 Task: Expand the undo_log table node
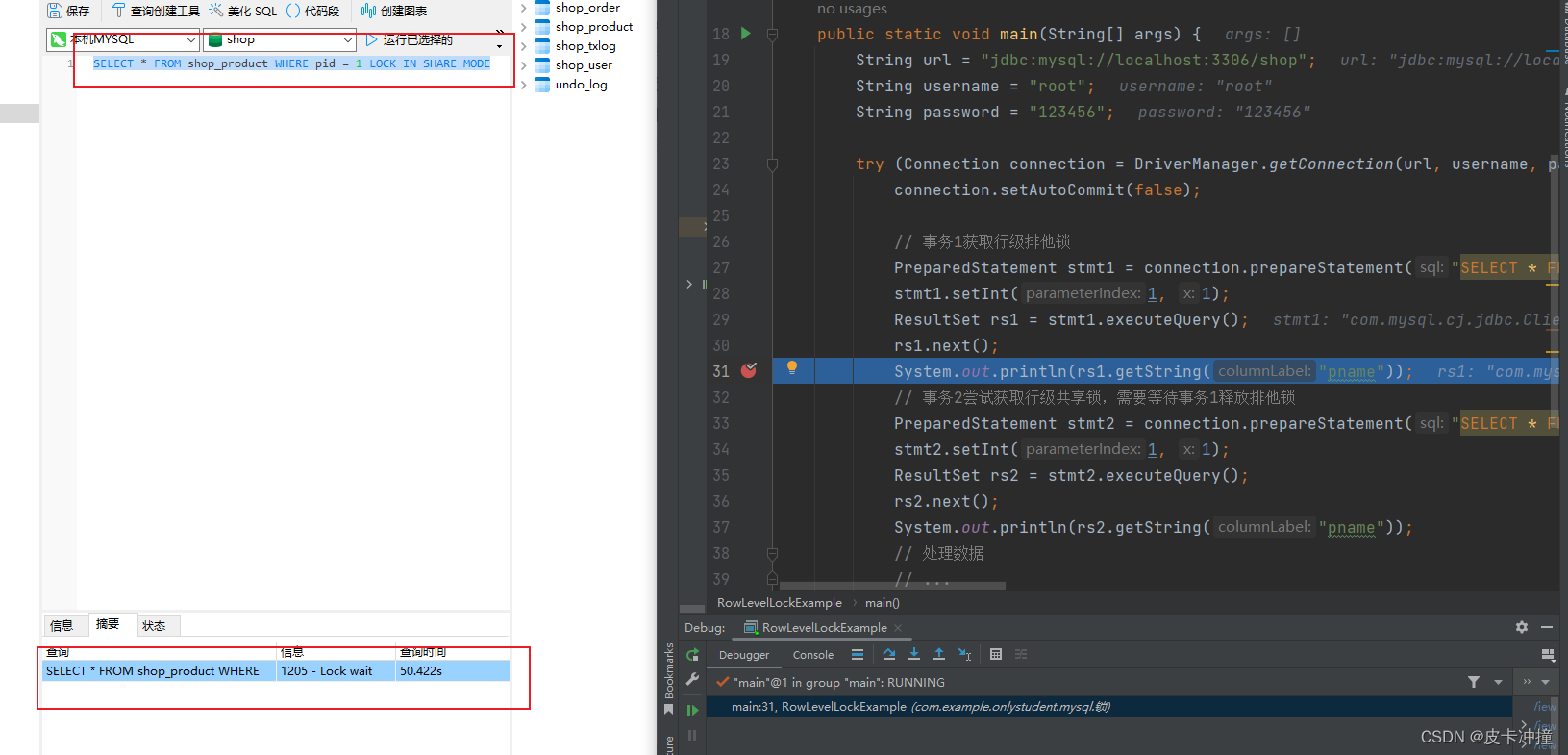(524, 85)
